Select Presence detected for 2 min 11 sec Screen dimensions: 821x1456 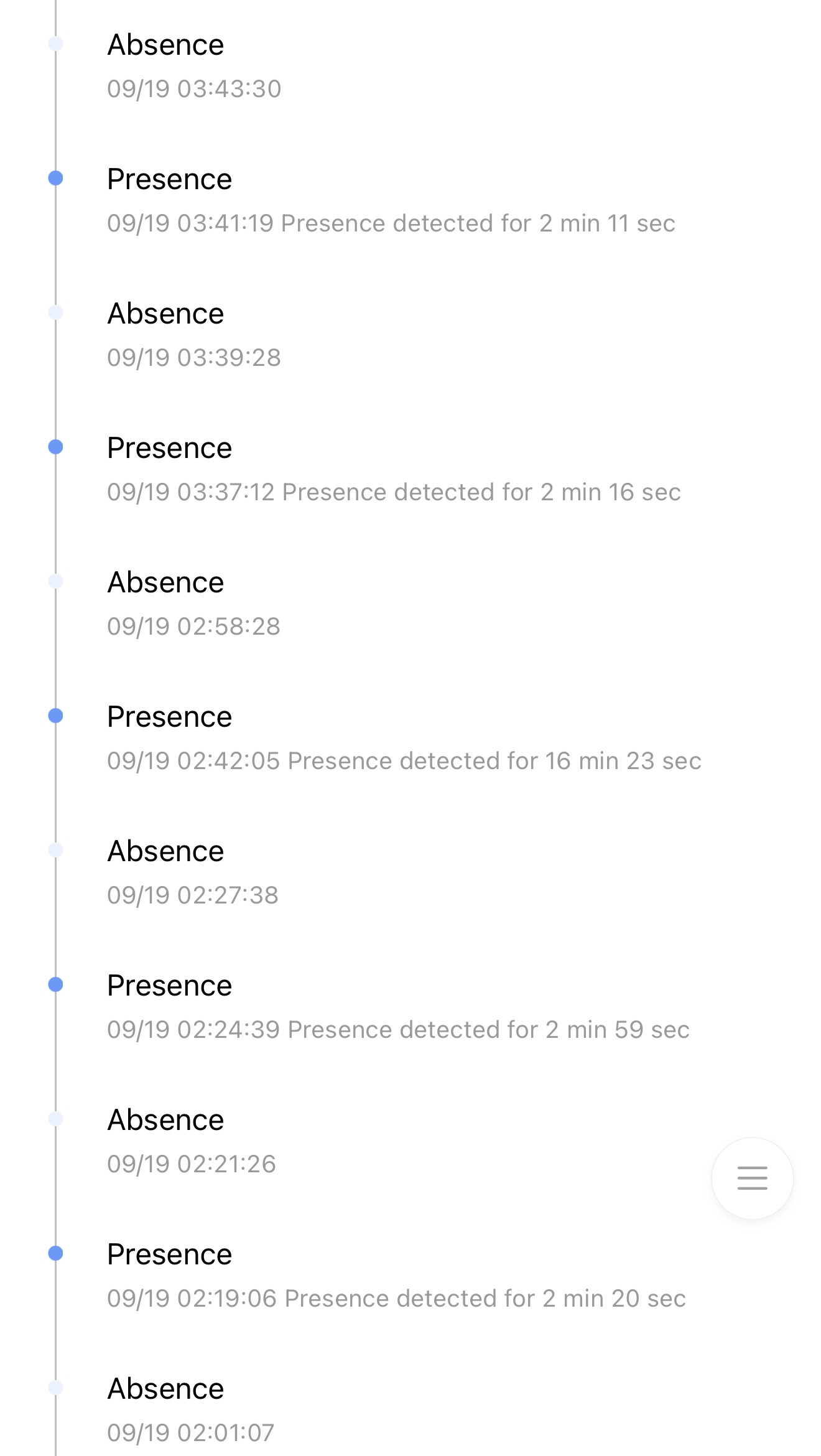coord(478,223)
